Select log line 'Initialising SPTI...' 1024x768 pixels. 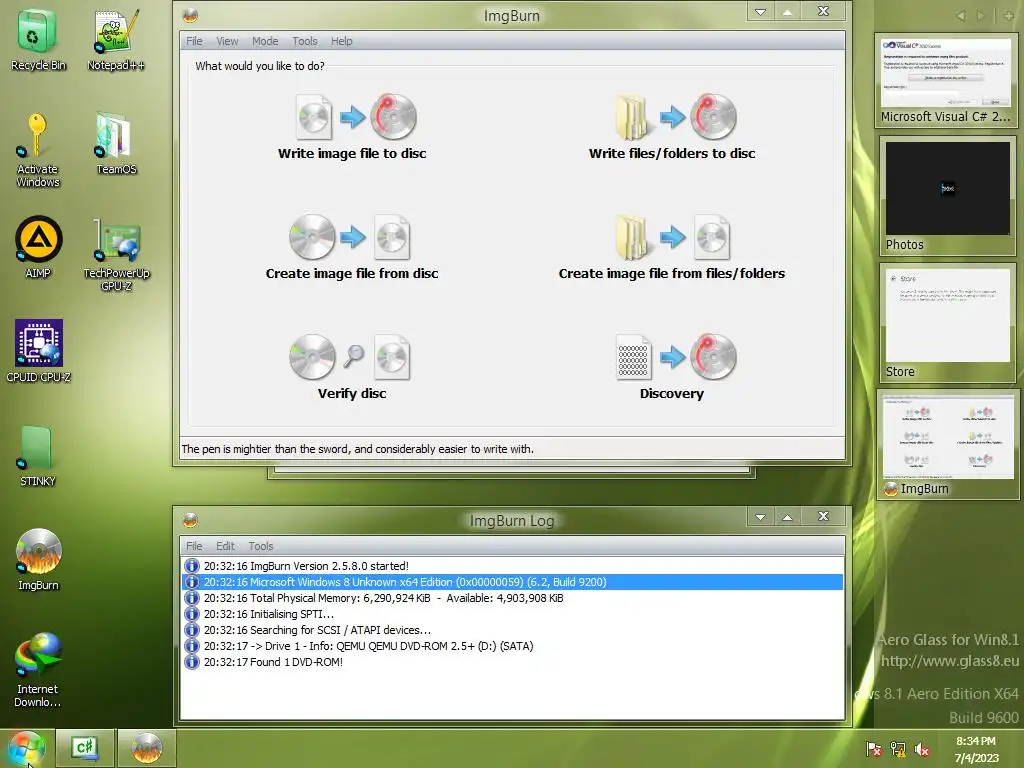click(x=512, y=614)
